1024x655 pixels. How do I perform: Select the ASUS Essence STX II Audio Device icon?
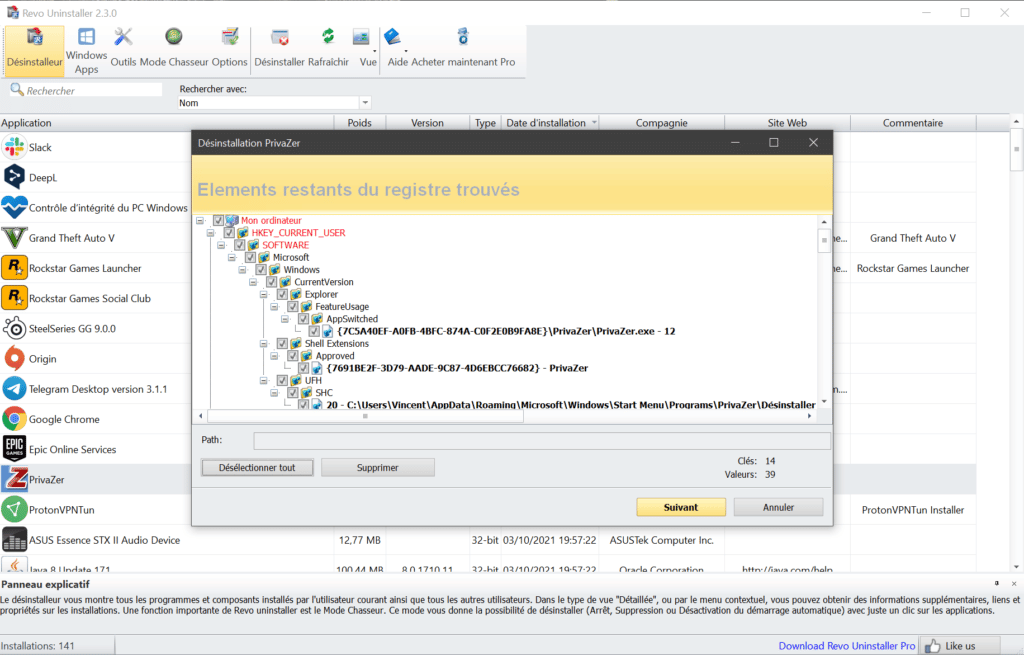[14, 540]
